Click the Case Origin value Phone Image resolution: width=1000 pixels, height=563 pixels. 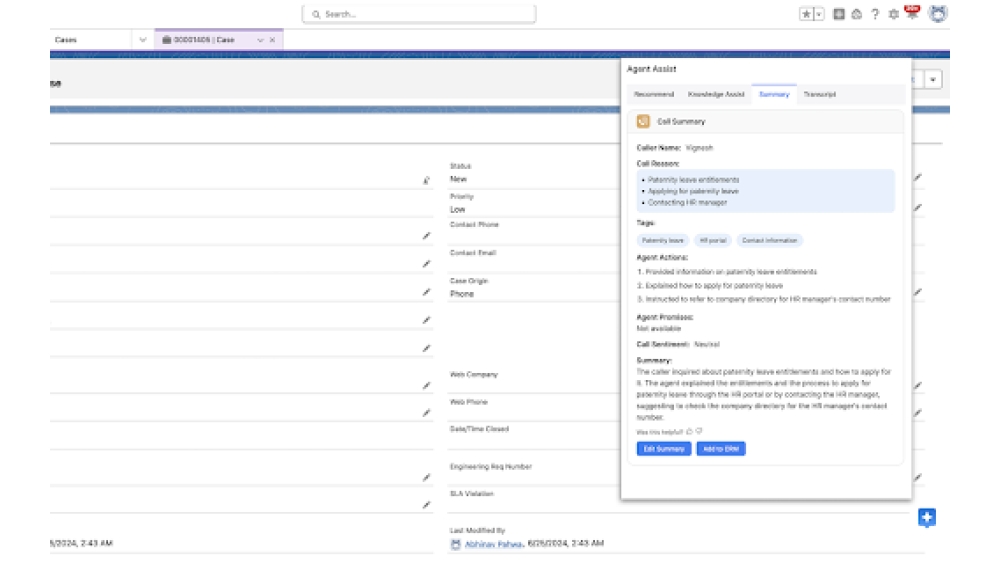point(462,294)
